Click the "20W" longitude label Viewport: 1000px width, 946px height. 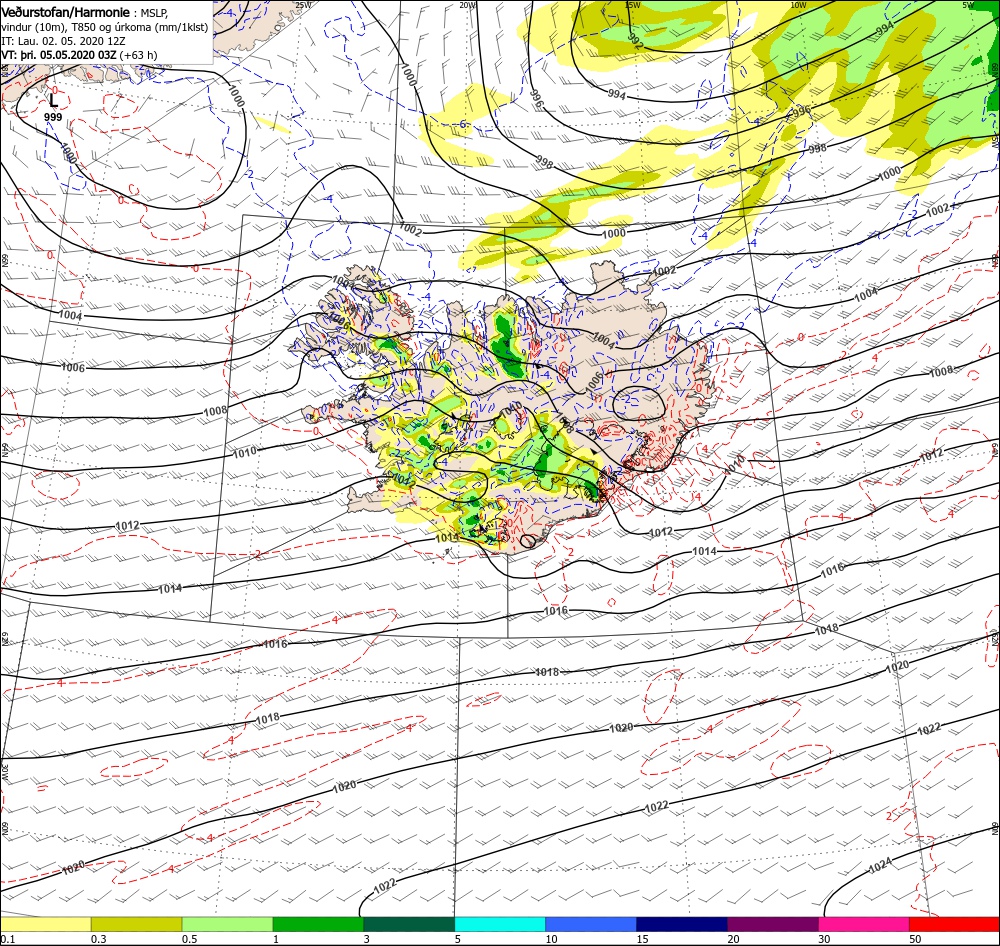(468, 5)
